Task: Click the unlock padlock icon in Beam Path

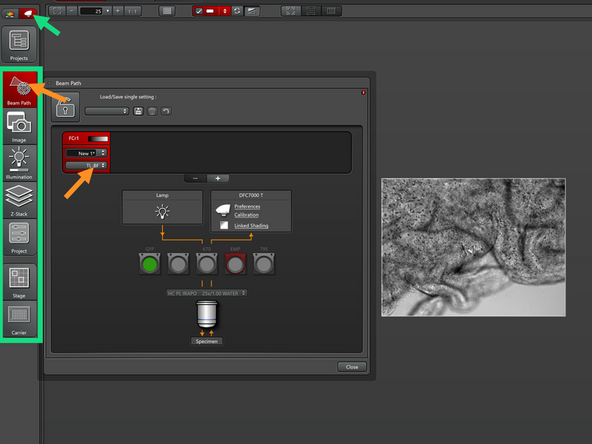Action: [65, 107]
